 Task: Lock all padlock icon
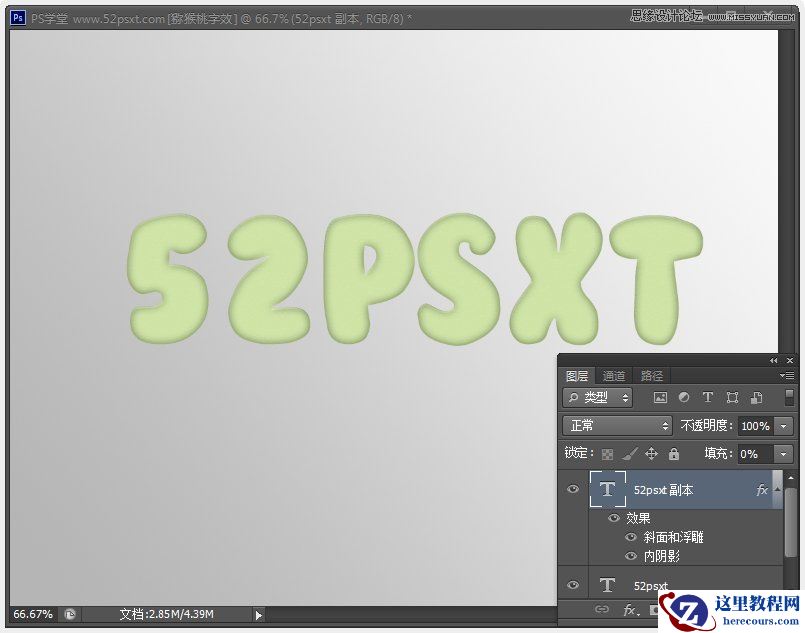pos(674,454)
